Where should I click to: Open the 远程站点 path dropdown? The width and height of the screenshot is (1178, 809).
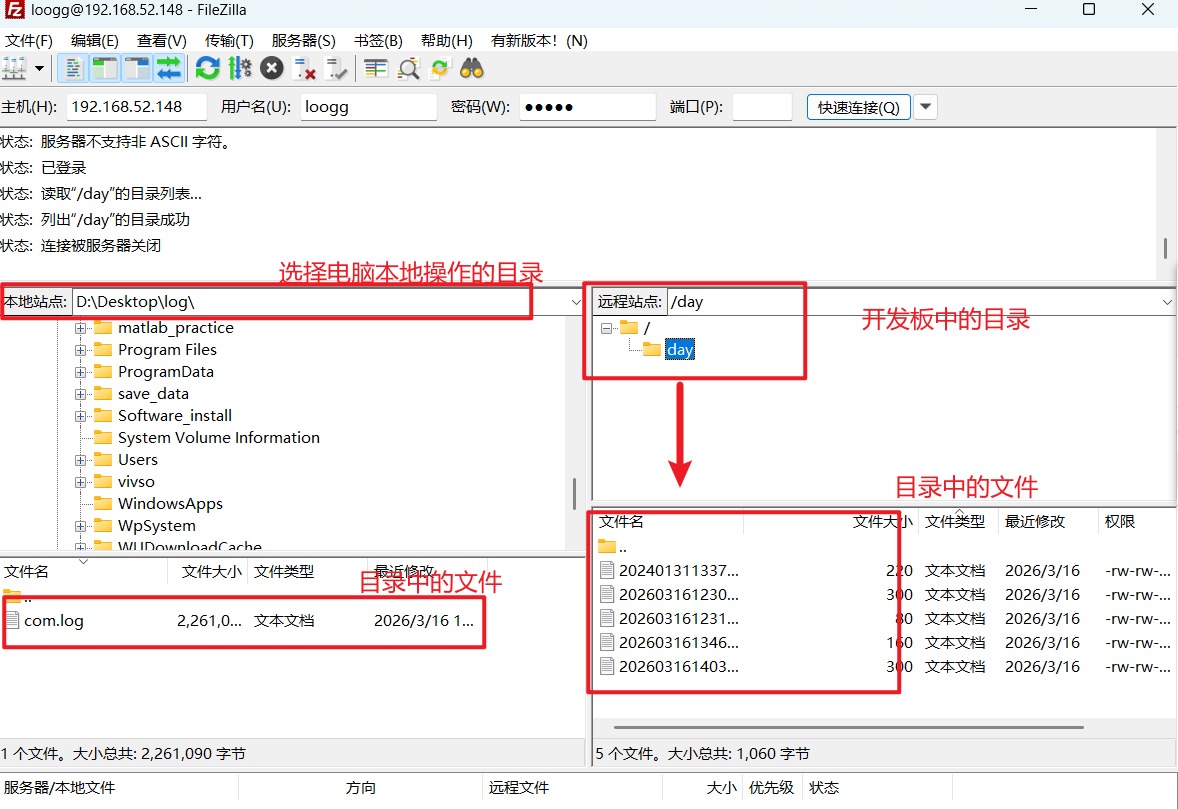pos(1167,302)
